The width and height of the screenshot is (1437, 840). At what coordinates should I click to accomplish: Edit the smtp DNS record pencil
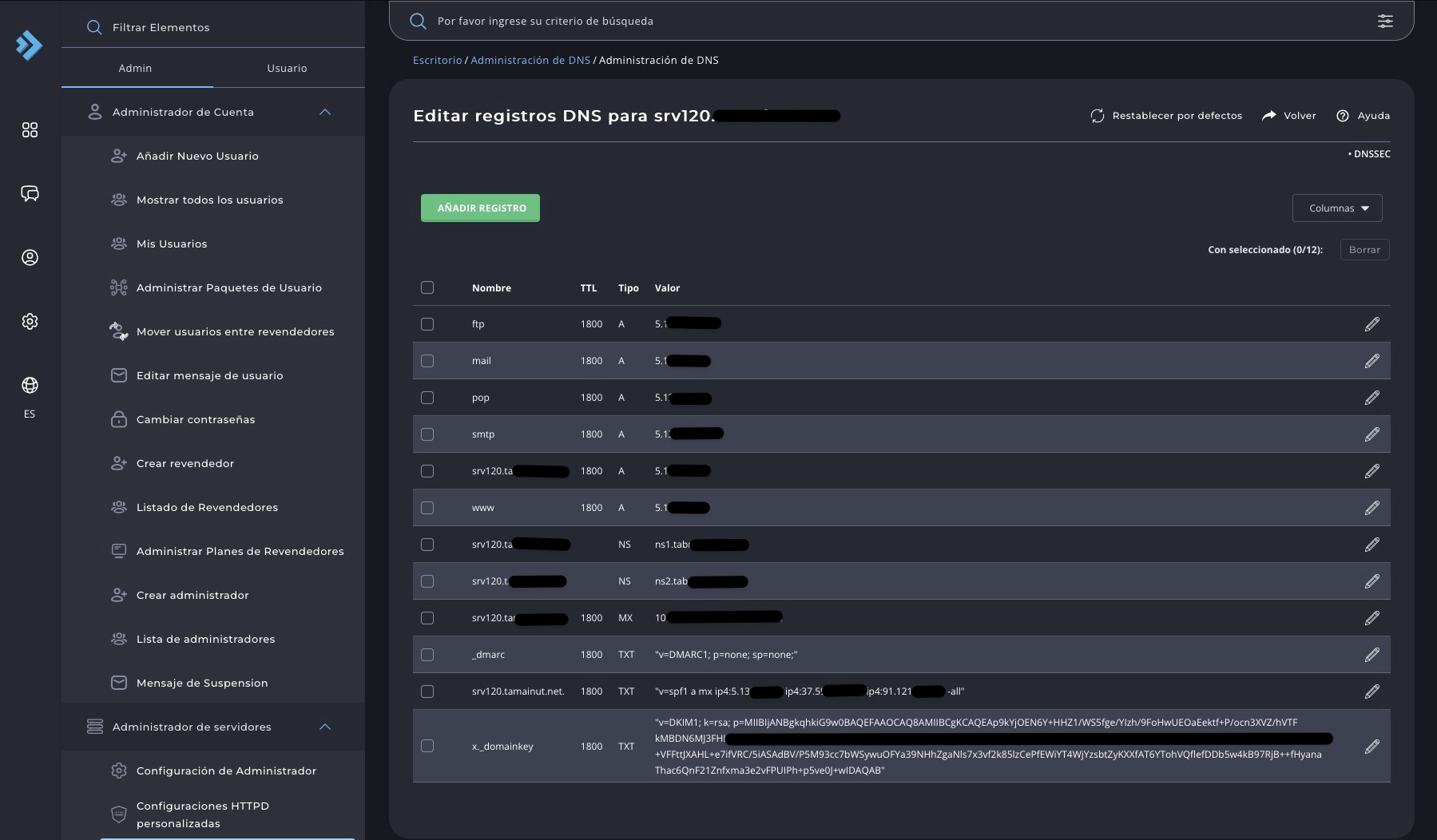coord(1372,434)
